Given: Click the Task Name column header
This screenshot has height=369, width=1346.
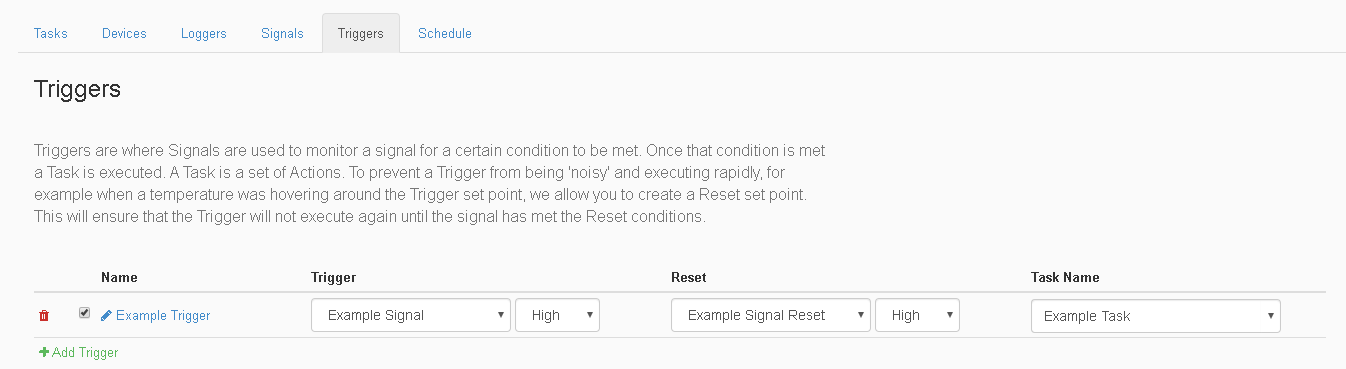Looking at the screenshot, I should 1065,277.
